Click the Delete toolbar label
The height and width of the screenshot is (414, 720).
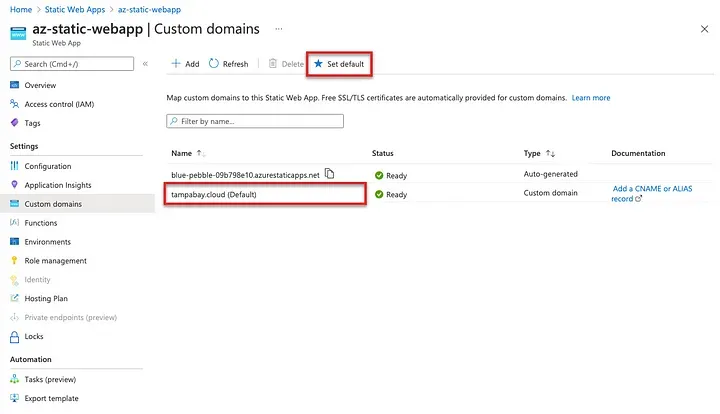(292, 64)
